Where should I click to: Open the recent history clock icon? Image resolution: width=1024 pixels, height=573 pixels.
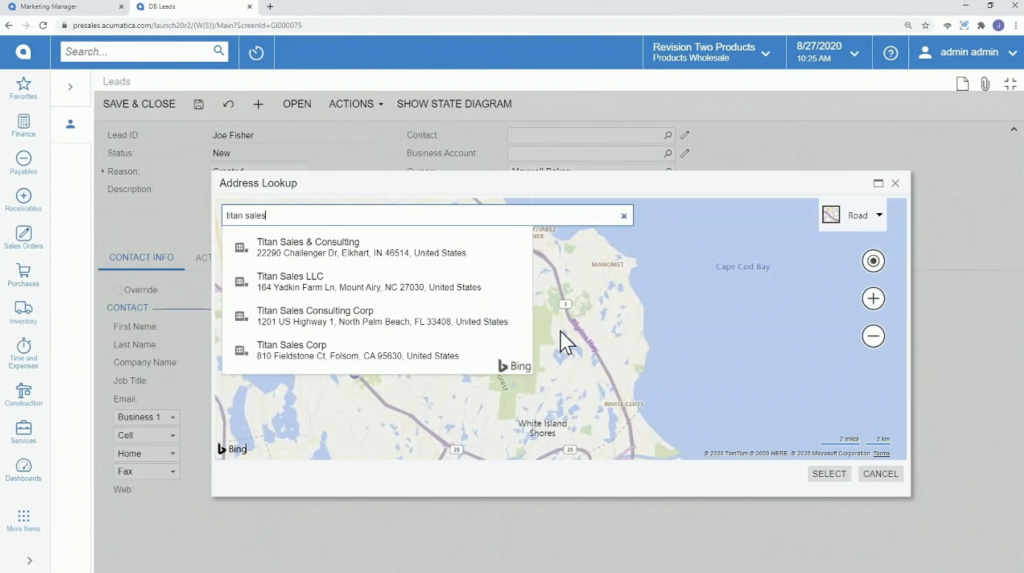(x=256, y=53)
